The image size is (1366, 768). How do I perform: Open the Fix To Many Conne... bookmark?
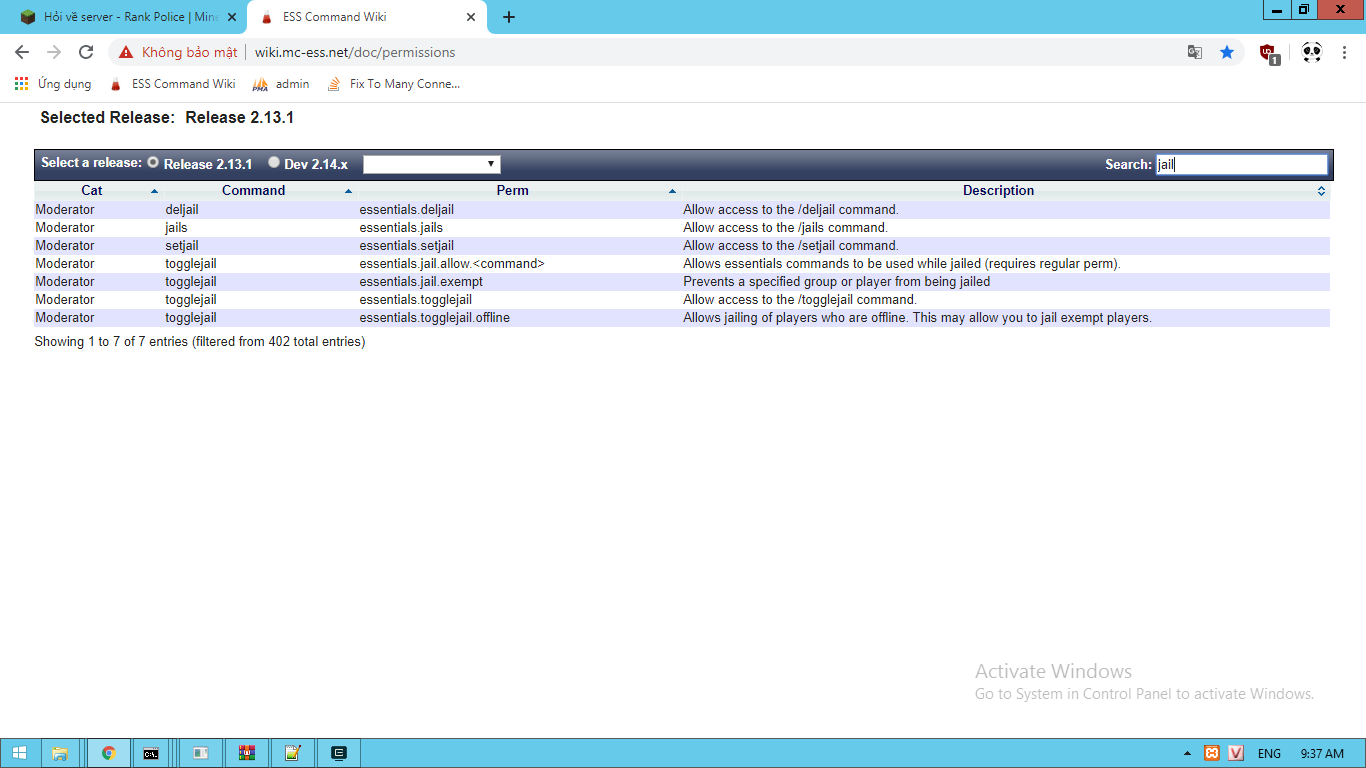pyautogui.click(x=394, y=84)
